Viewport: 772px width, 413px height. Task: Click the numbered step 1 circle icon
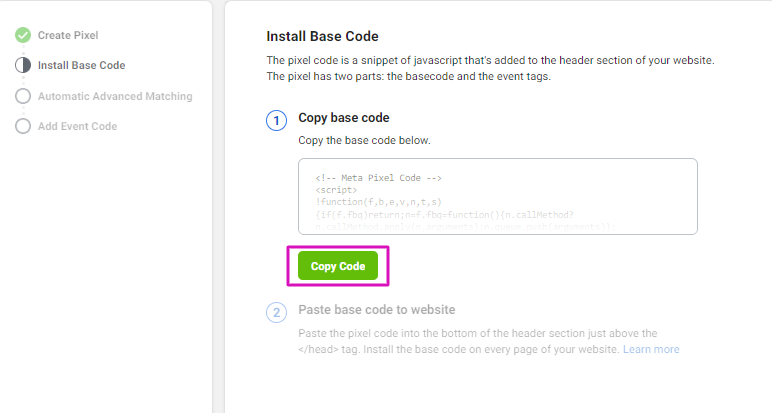tap(276, 121)
